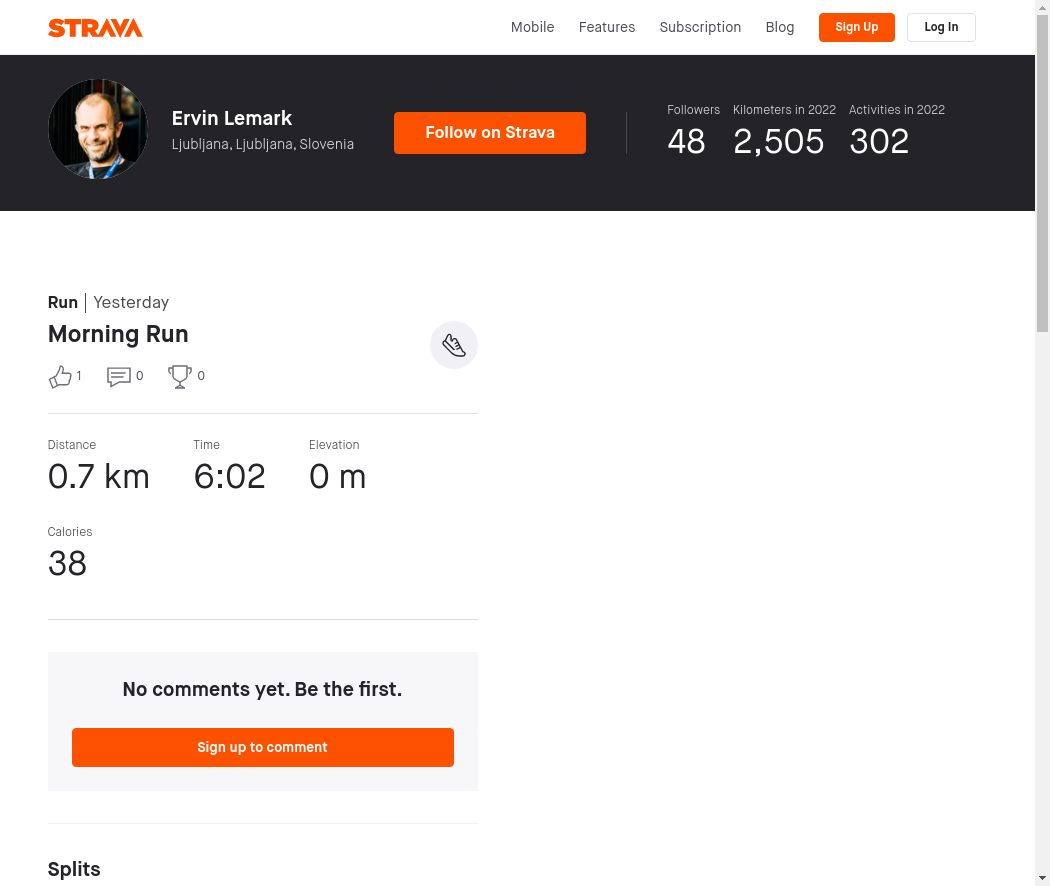Open Ervin Lemark's profile photo
Viewport: 1050px width, 886px height.
[x=98, y=129]
